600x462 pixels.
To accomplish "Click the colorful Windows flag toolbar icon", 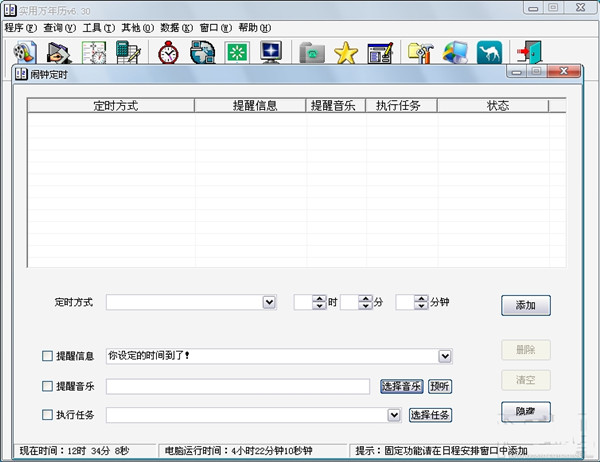I will click(x=455, y=52).
